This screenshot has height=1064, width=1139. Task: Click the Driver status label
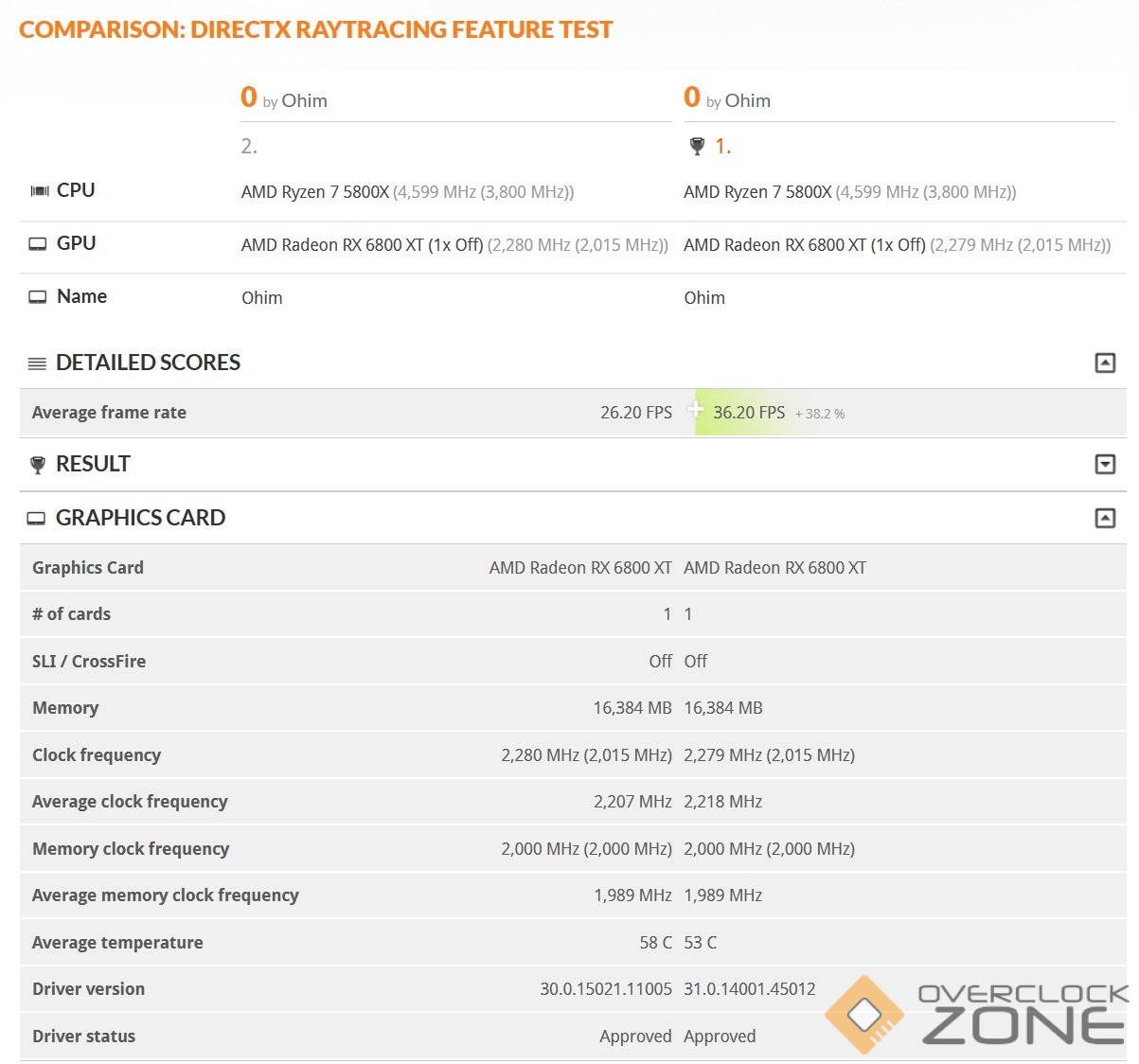(83, 1037)
